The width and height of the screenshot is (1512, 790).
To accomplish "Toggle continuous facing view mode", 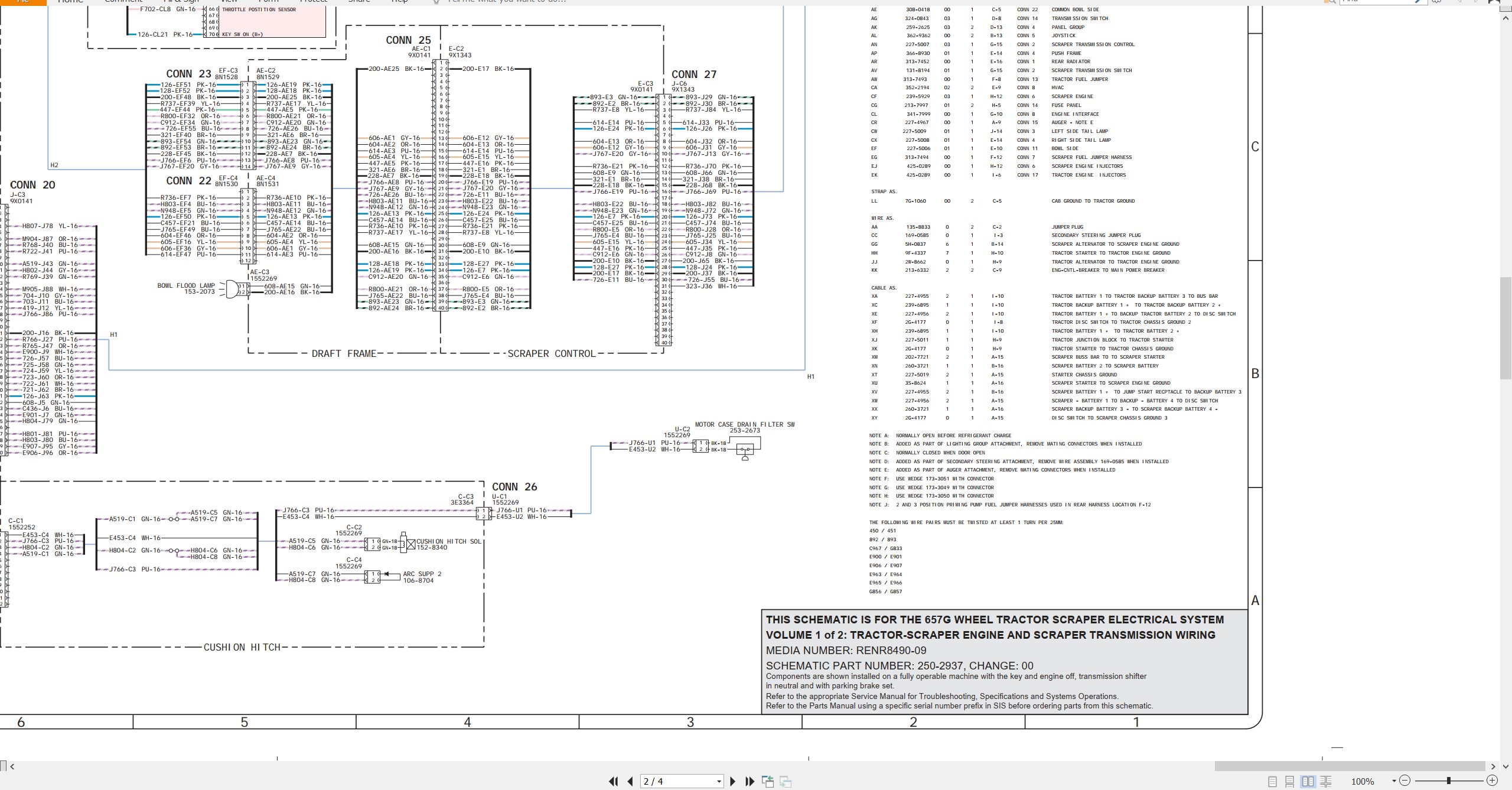I will [1326, 781].
